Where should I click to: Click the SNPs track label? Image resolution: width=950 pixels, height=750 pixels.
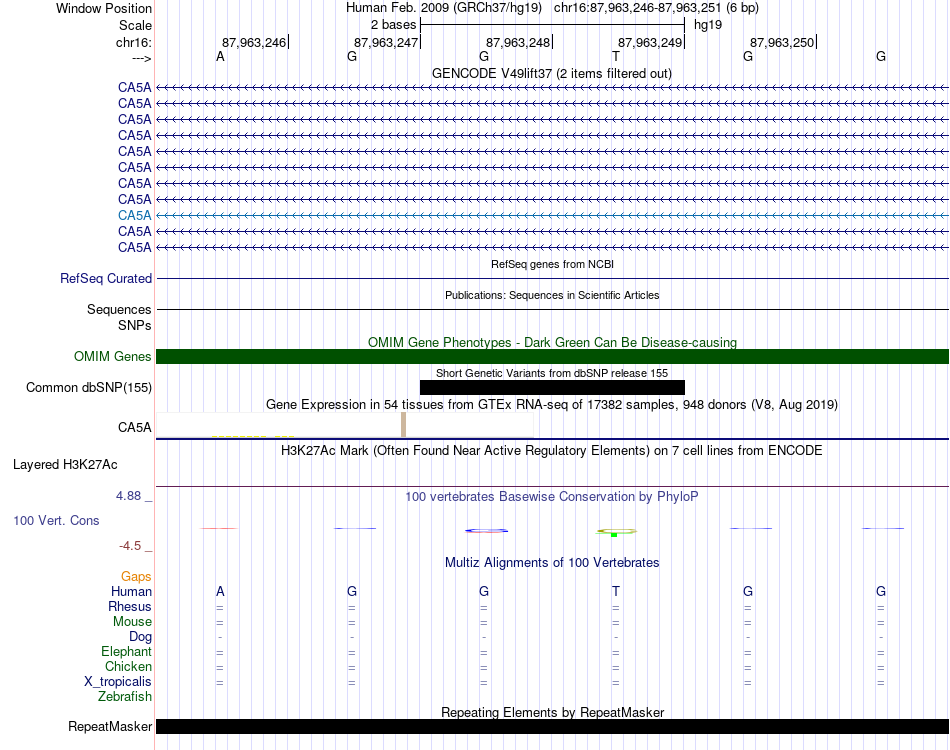[135, 325]
